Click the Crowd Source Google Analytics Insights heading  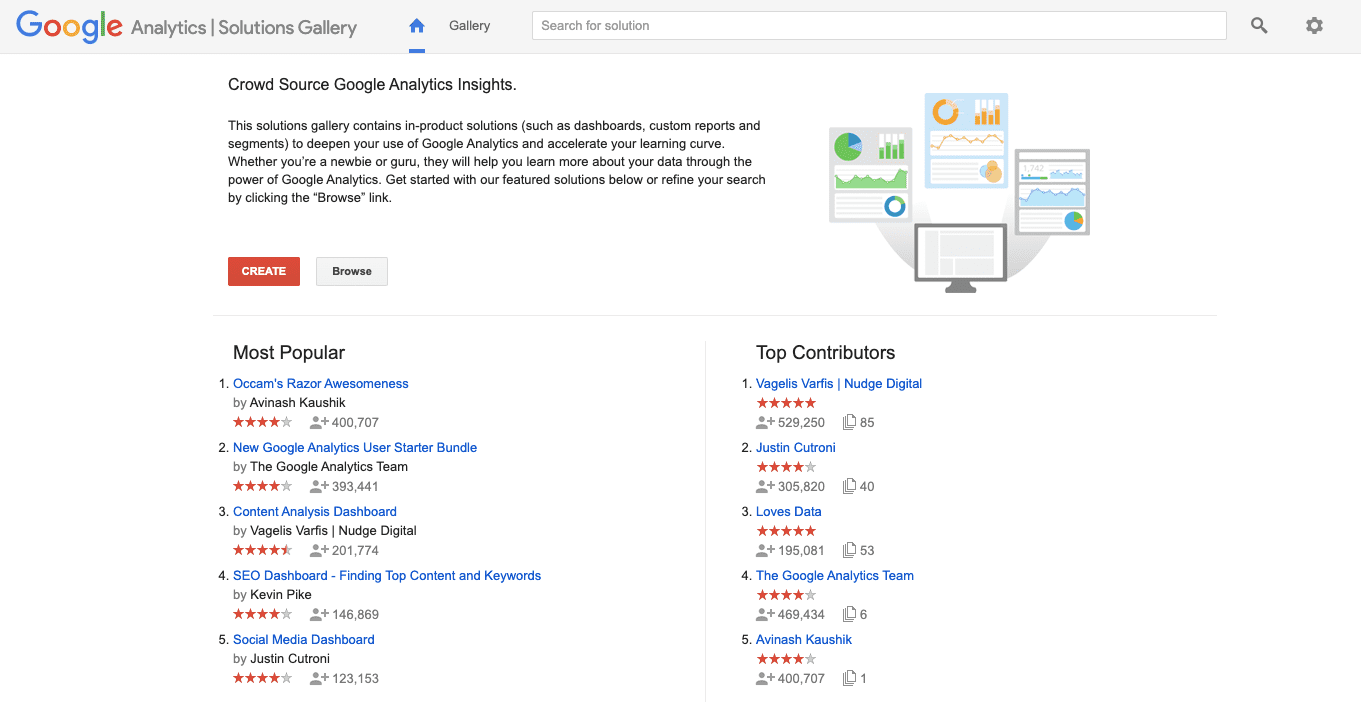[x=372, y=85]
